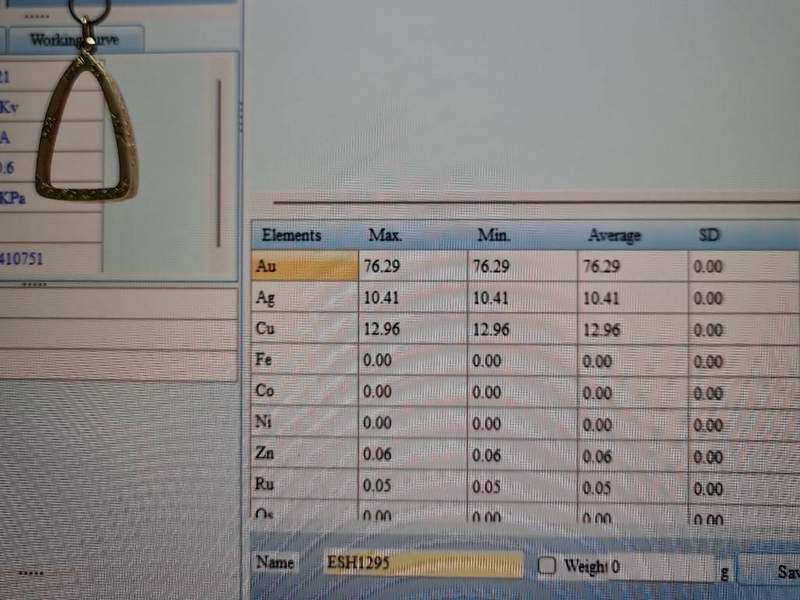
Task: Click the Min. column header
Action: 494,236
